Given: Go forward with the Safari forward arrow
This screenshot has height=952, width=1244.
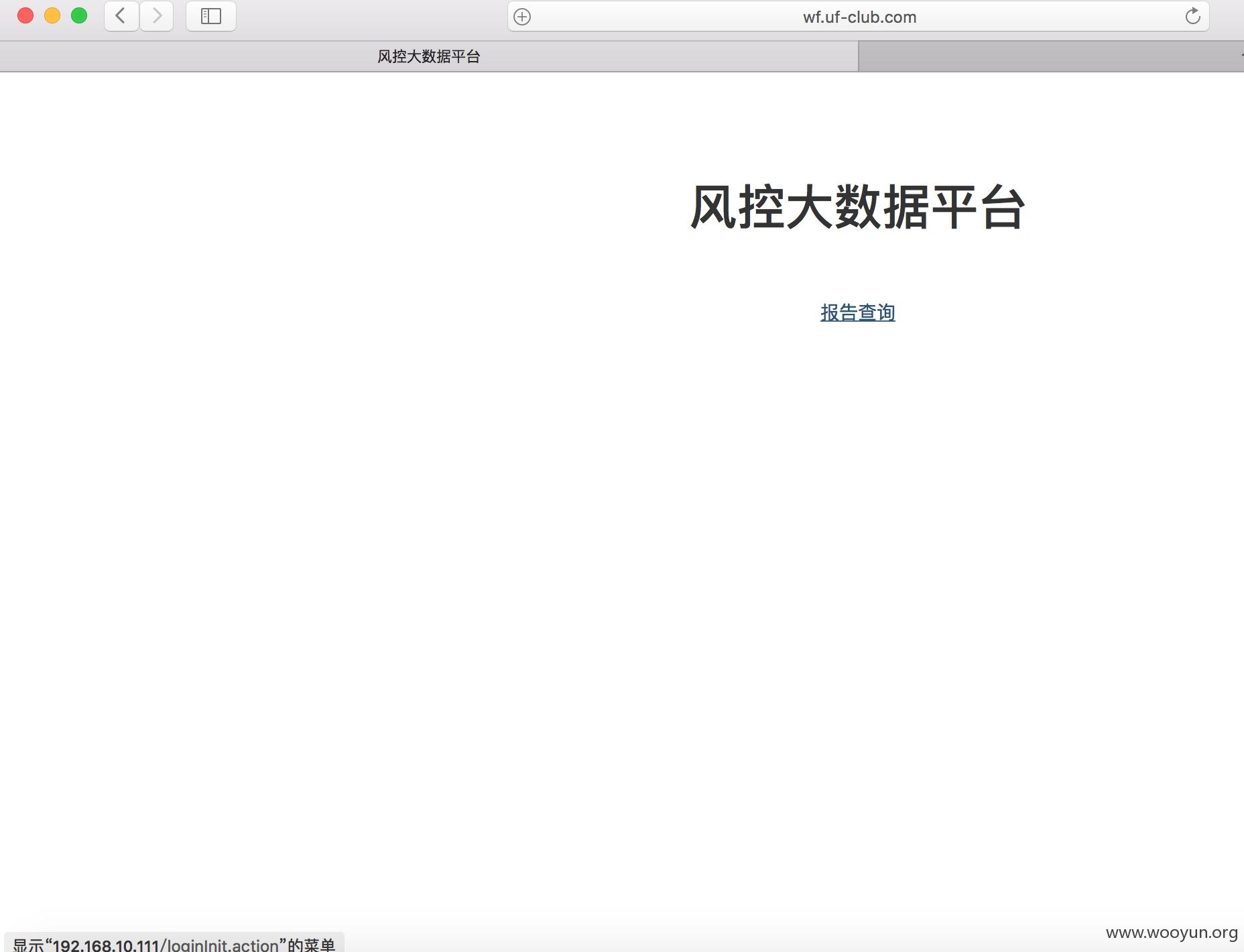Looking at the screenshot, I should tap(157, 16).
